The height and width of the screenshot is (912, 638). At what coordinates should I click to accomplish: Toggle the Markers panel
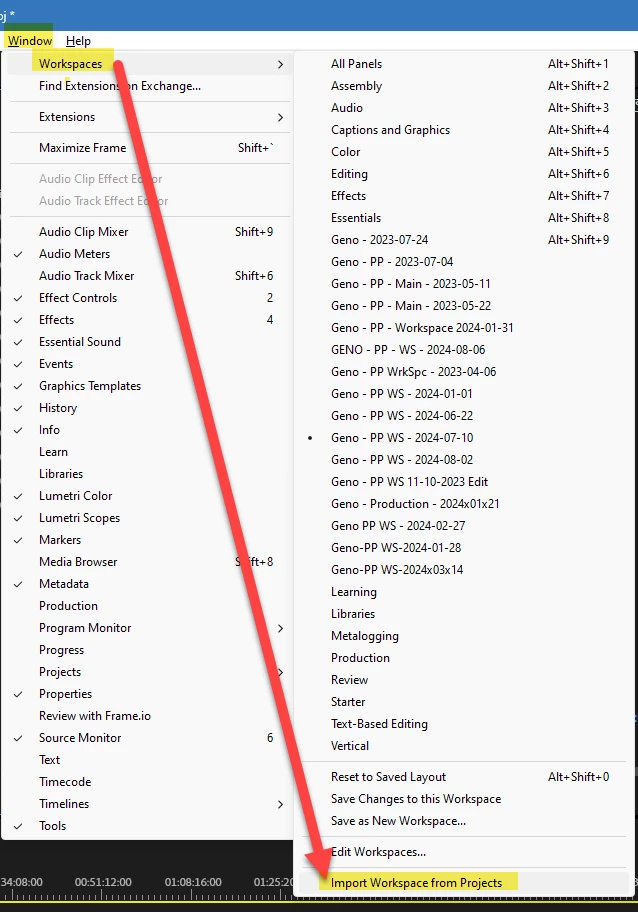pos(149,540)
